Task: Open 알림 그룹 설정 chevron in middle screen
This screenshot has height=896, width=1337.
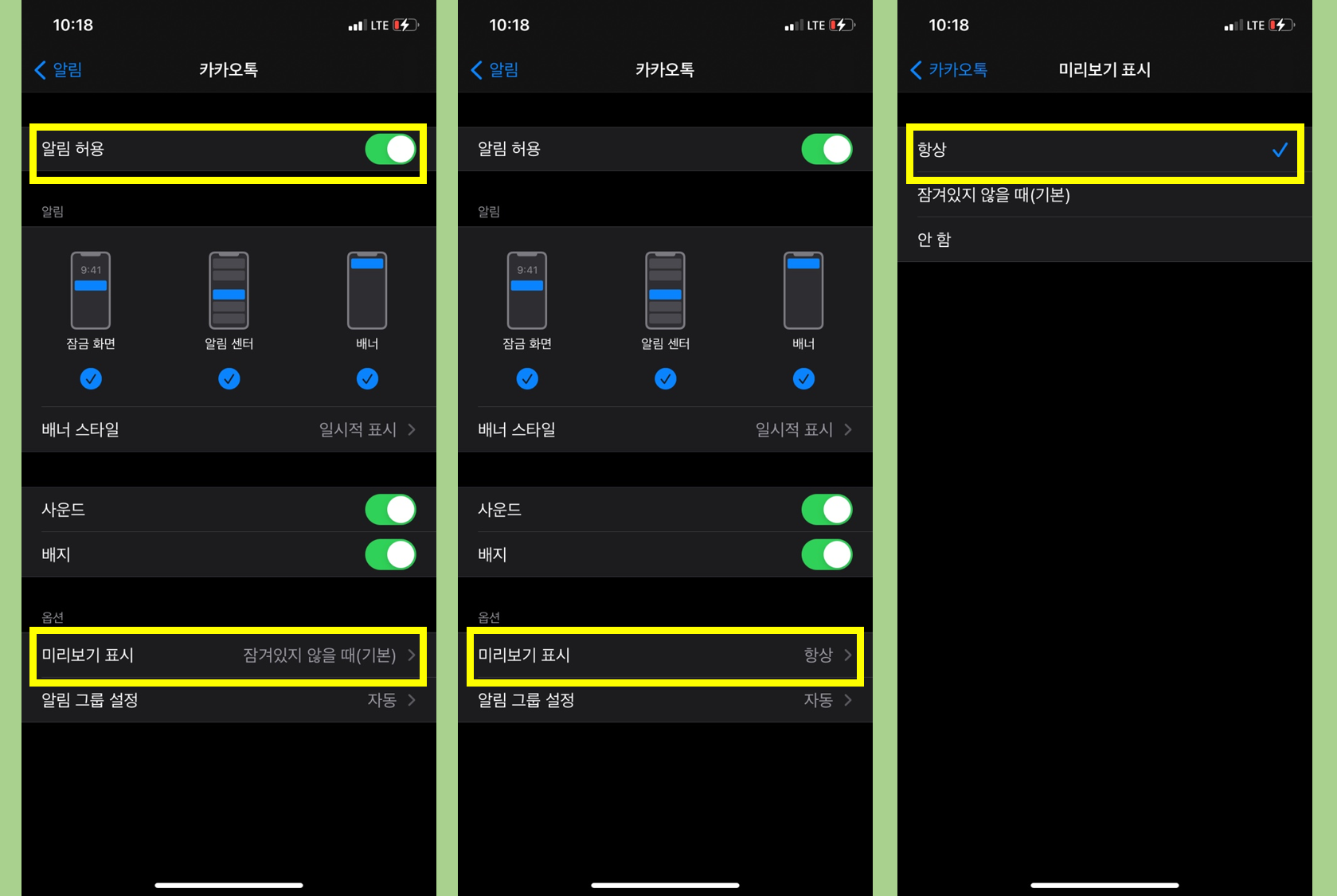Action: pyautogui.click(x=848, y=700)
